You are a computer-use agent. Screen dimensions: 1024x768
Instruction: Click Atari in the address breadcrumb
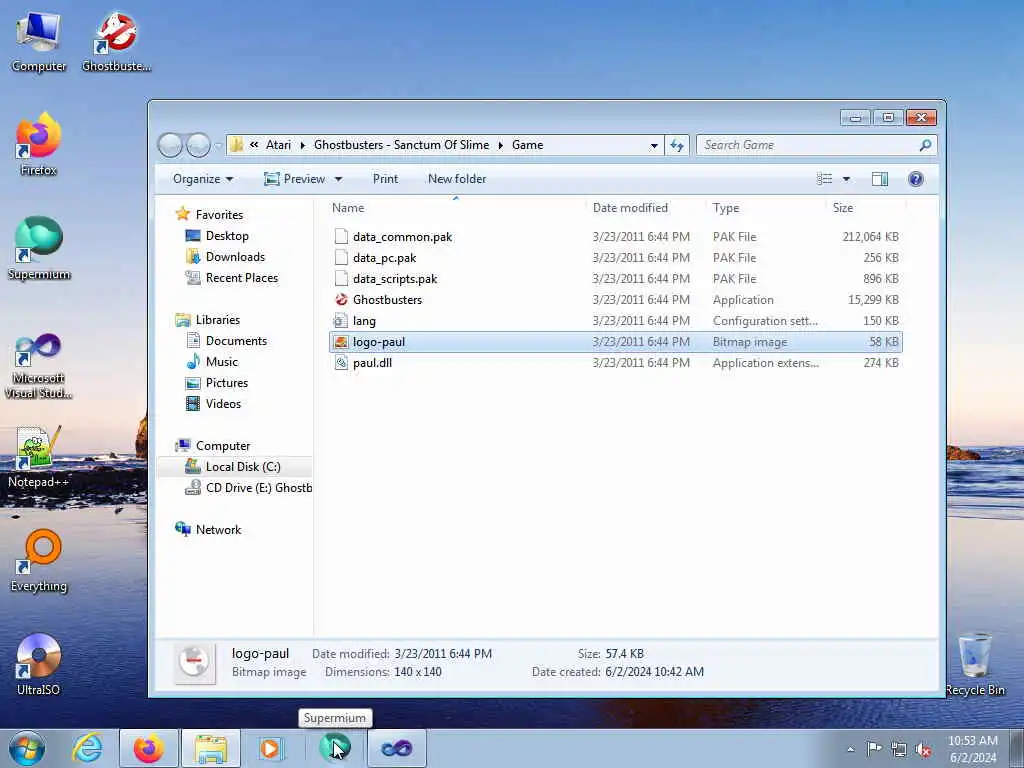click(278, 145)
